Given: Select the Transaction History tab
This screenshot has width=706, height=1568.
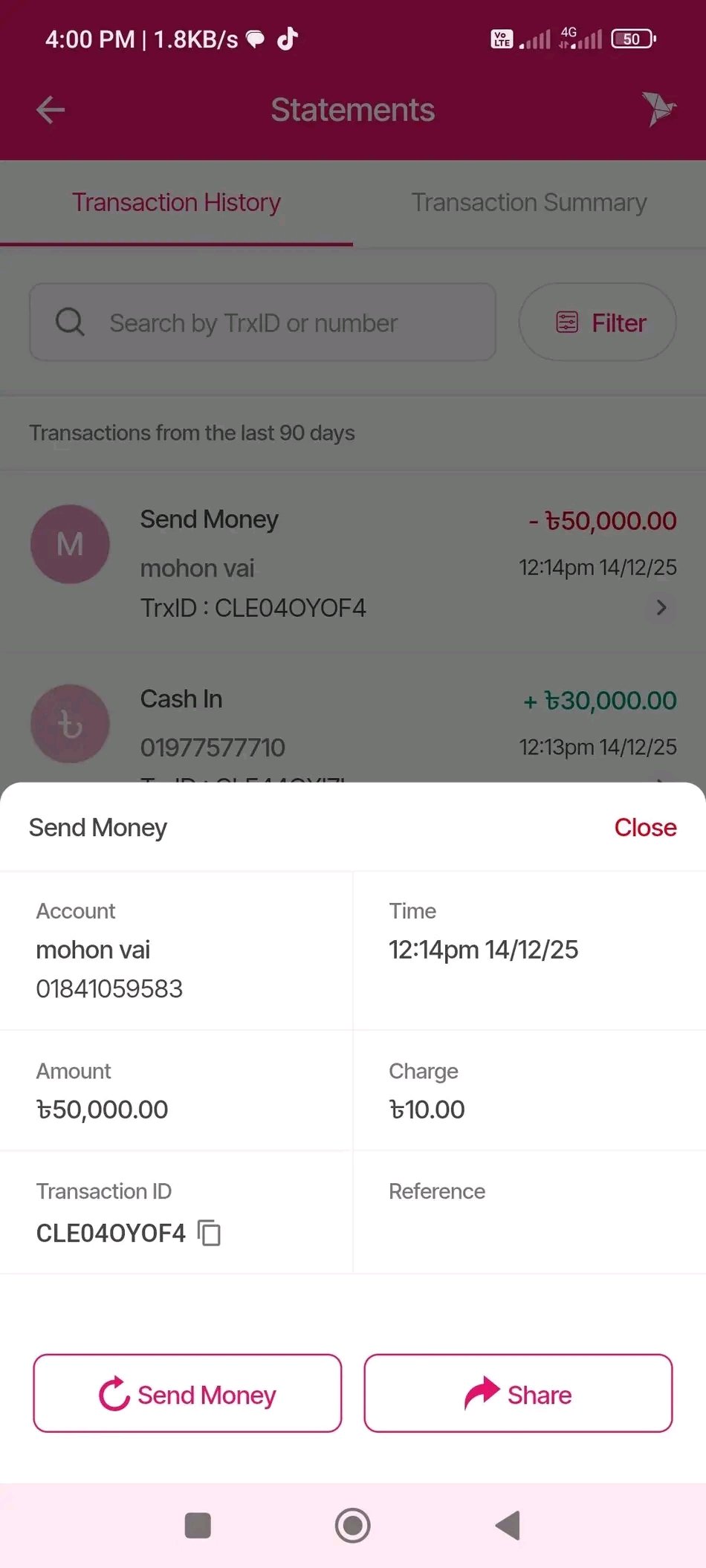Looking at the screenshot, I should [176, 202].
